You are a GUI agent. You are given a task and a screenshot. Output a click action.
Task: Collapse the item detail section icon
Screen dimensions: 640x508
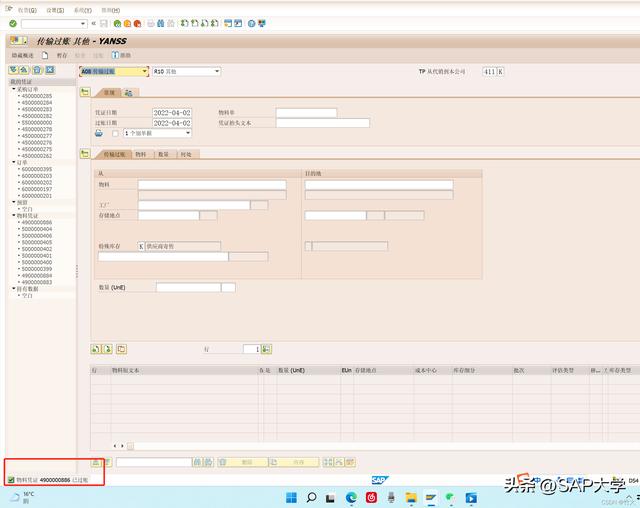85,154
